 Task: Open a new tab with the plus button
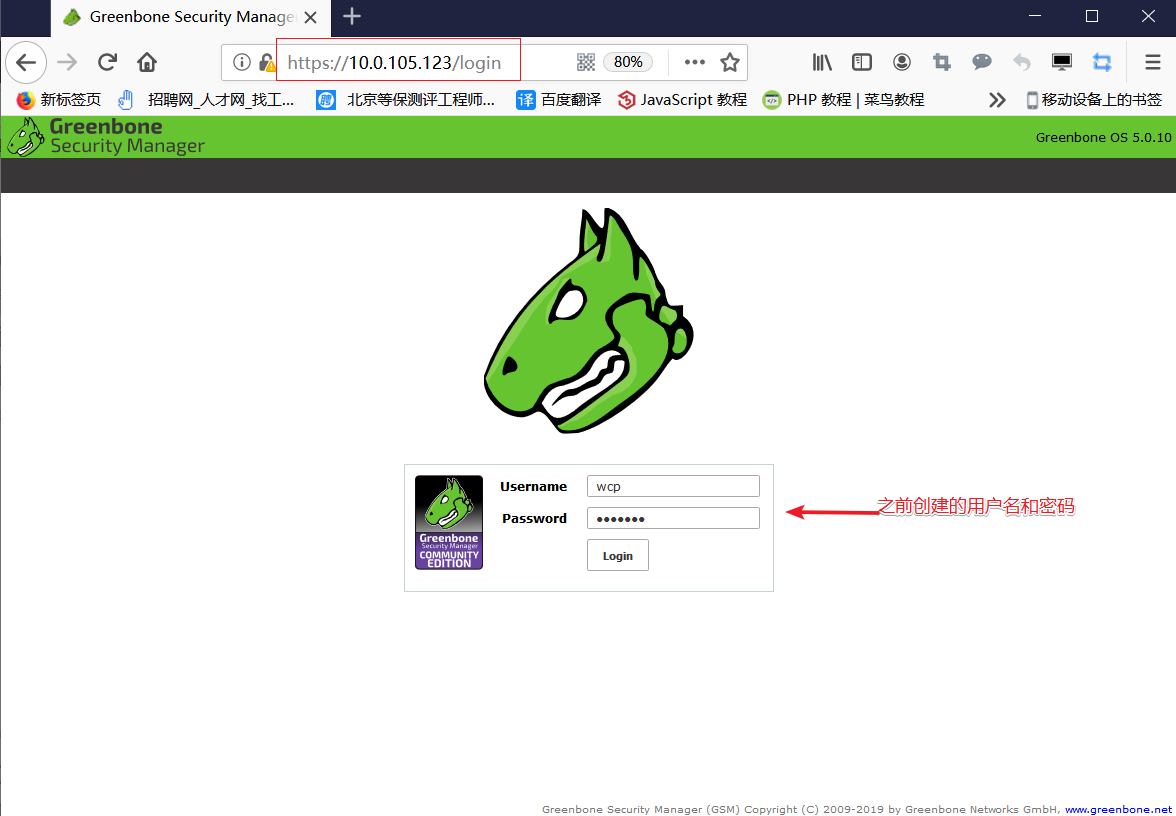pyautogui.click(x=352, y=16)
